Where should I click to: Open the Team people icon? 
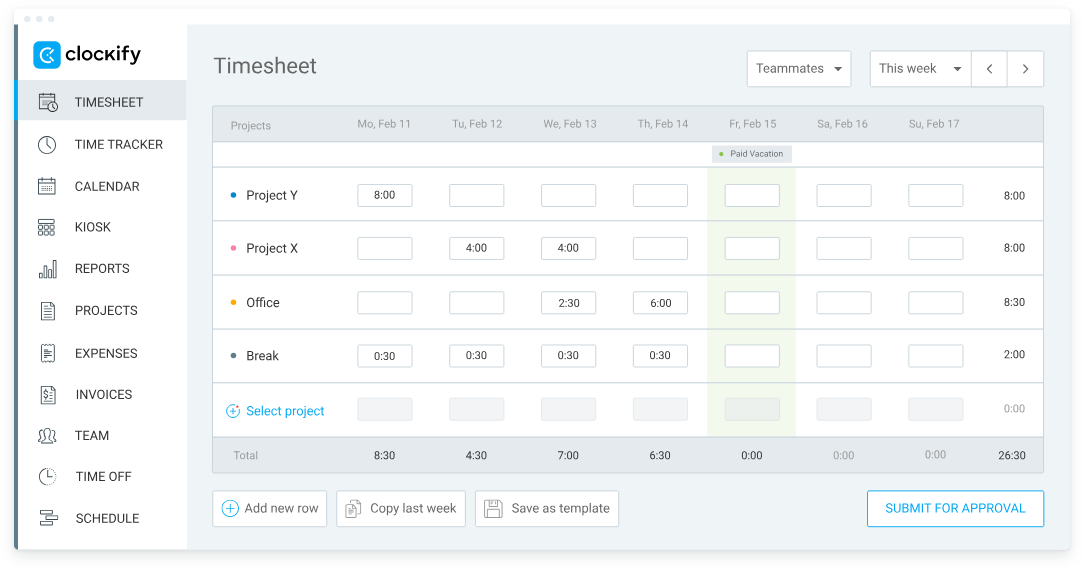click(47, 436)
